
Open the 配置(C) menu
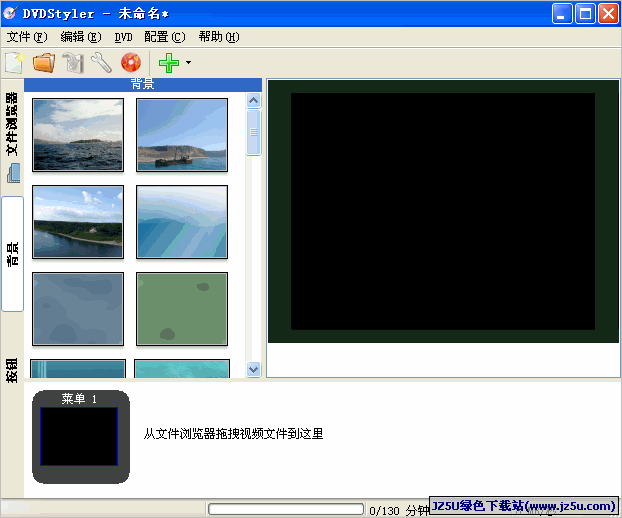pyautogui.click(x=165, y=37)
